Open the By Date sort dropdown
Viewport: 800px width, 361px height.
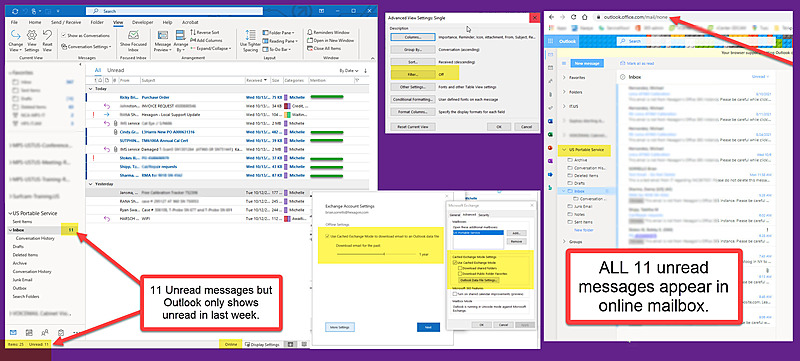coord(349,71)
